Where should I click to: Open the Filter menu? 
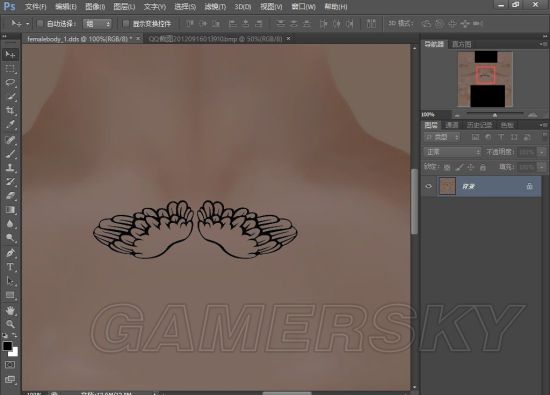tap(215, 7)
